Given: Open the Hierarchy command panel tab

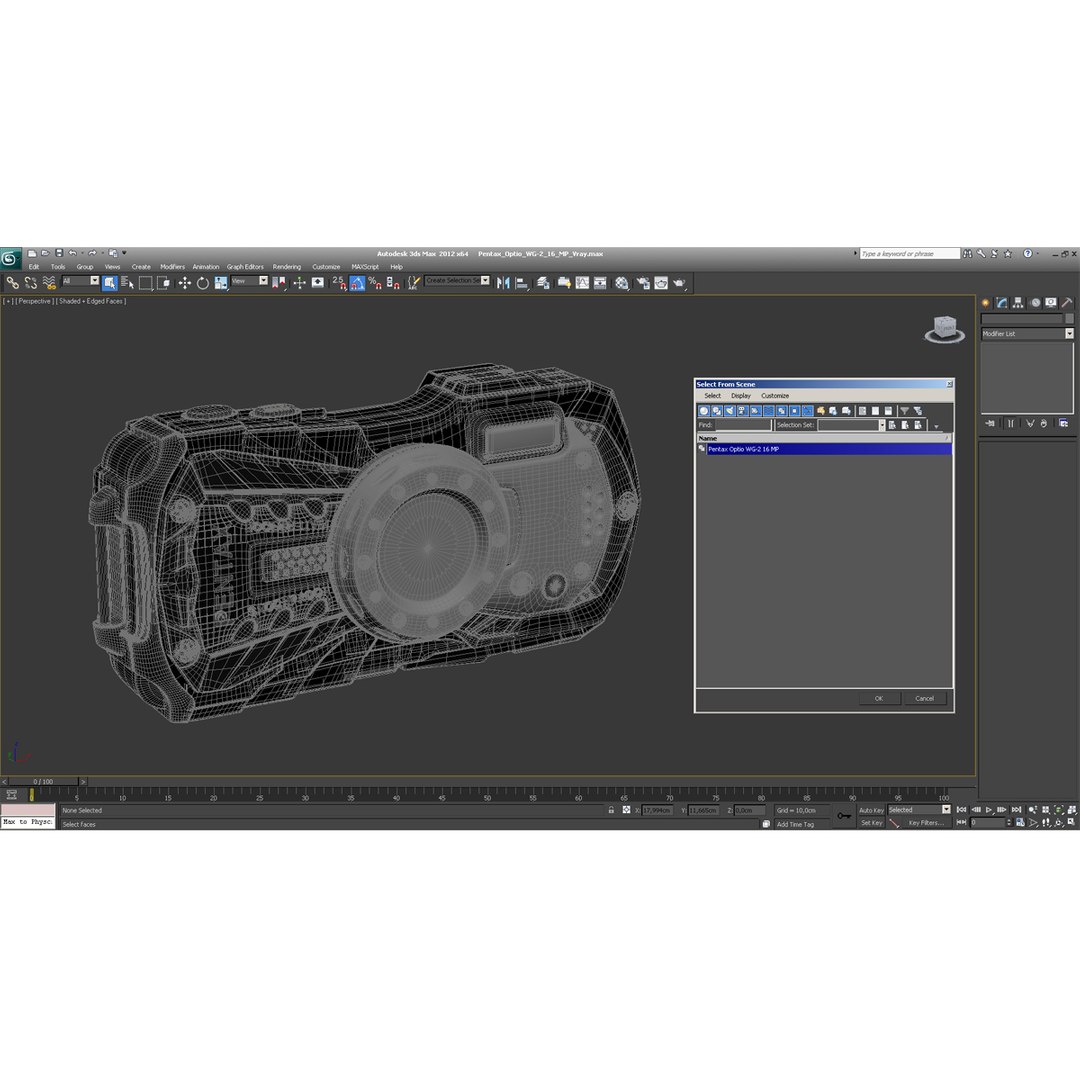Looking at the screenshot, I should (1018, 303).
